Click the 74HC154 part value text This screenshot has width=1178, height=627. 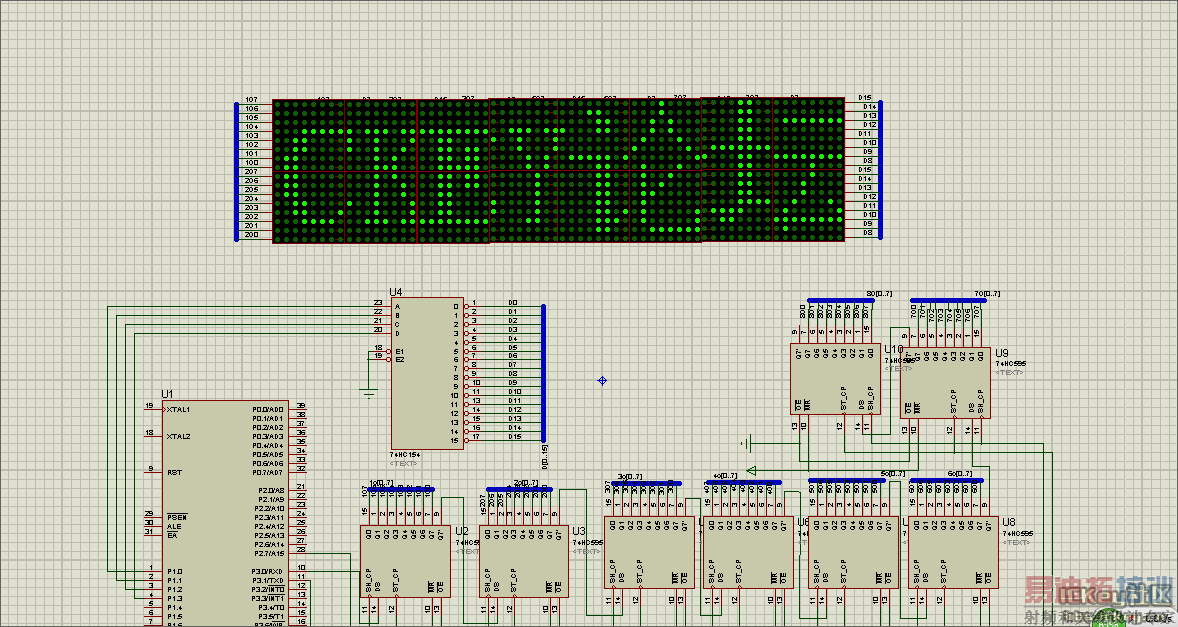(406, 455)
